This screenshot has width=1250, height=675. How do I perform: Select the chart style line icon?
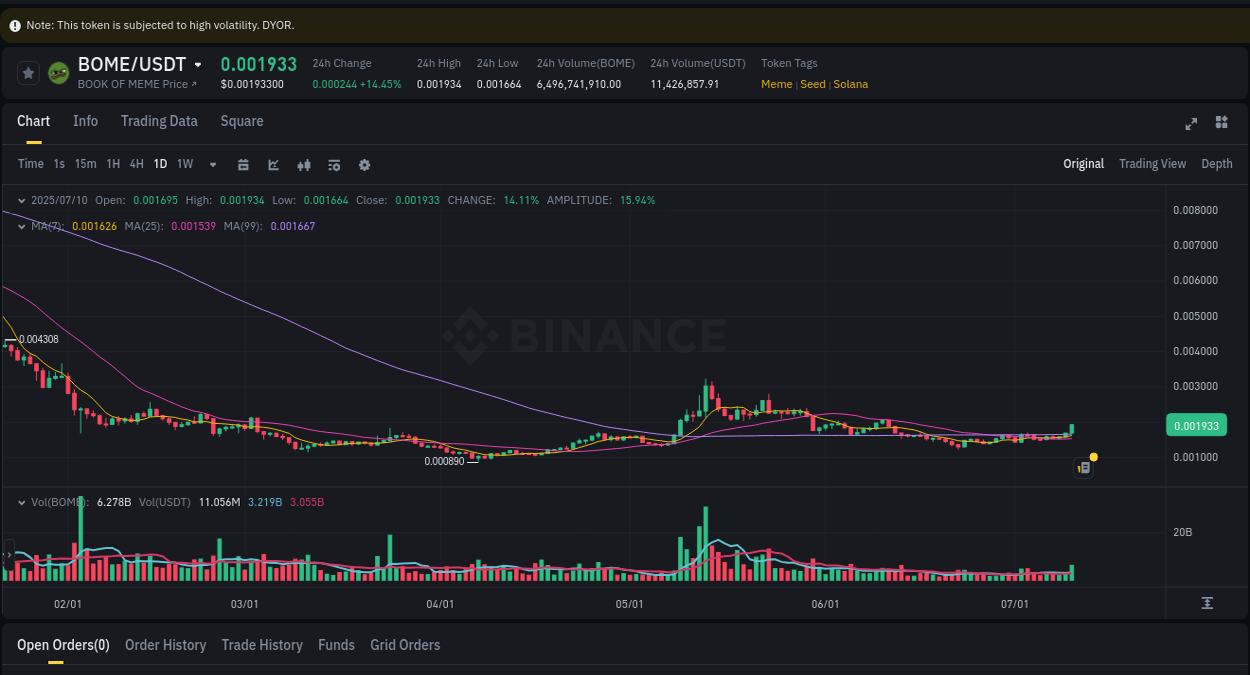pyautogui.click(x=273, y=164)
